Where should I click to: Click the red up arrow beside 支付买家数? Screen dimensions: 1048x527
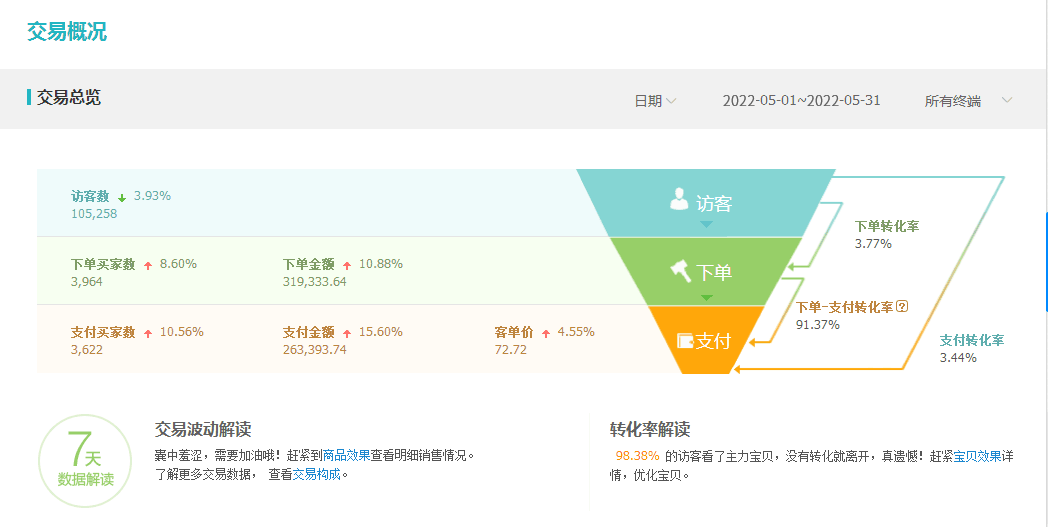tap(148, 333)
